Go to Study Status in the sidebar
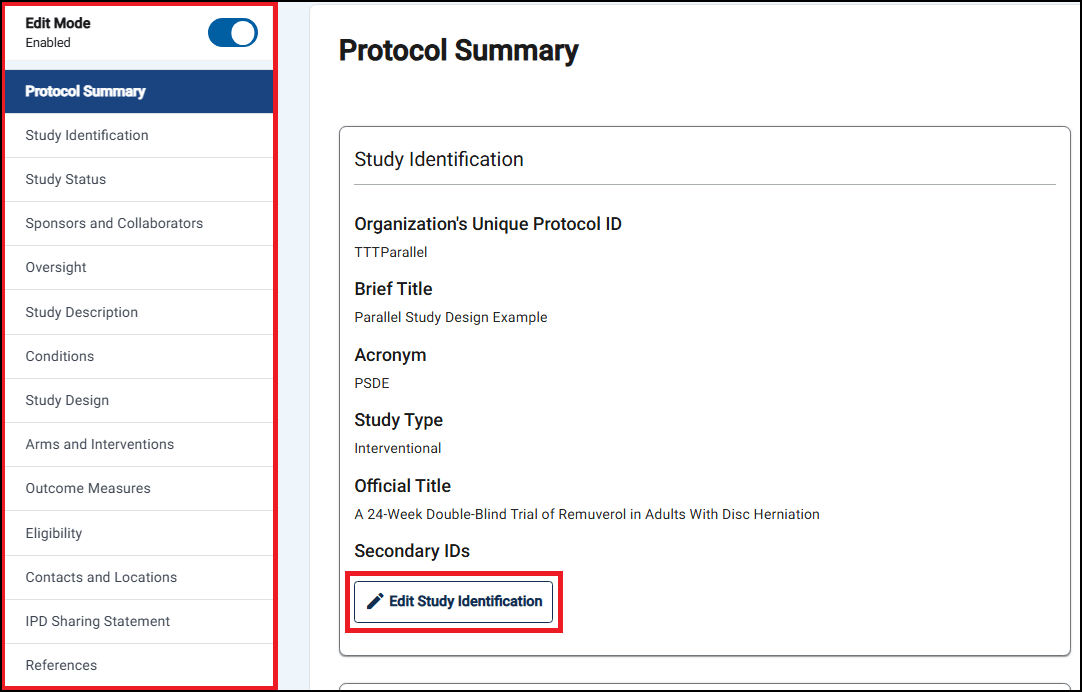The height and width of the screenshot is (692, 1082). click(x=139, y=179)
